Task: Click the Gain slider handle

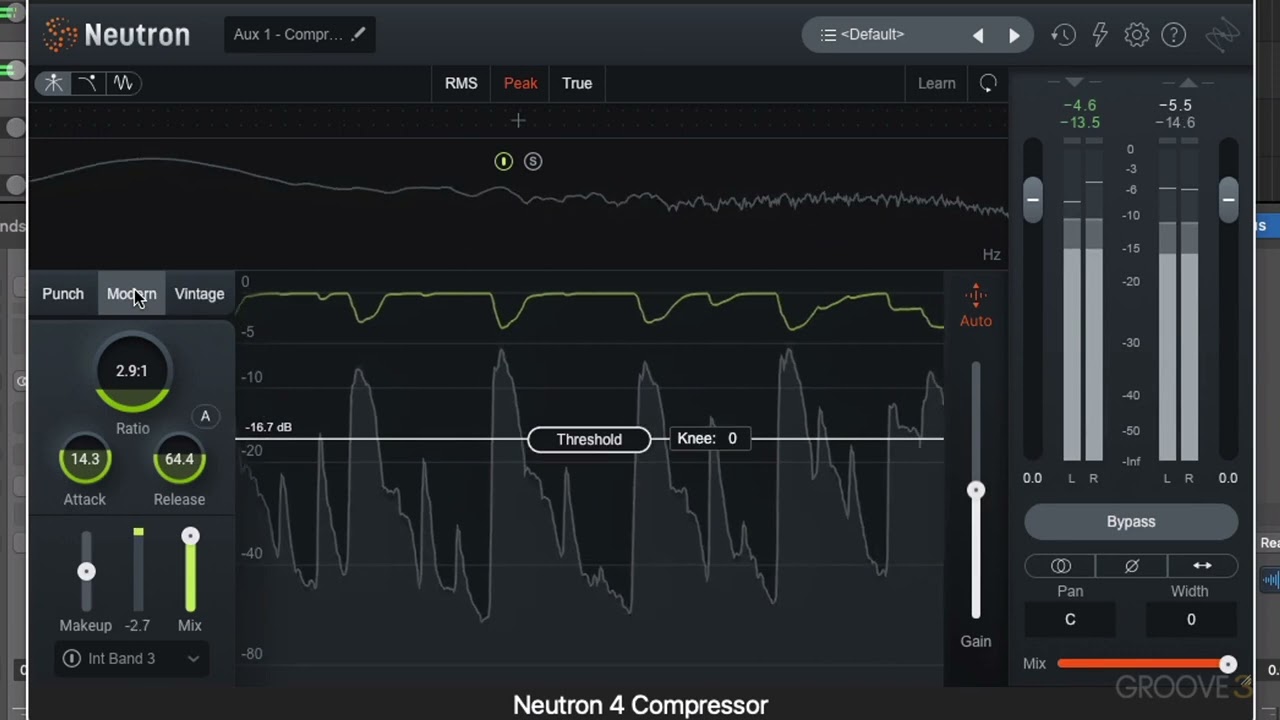Action: pyautogui.click(x=976, y=490)
